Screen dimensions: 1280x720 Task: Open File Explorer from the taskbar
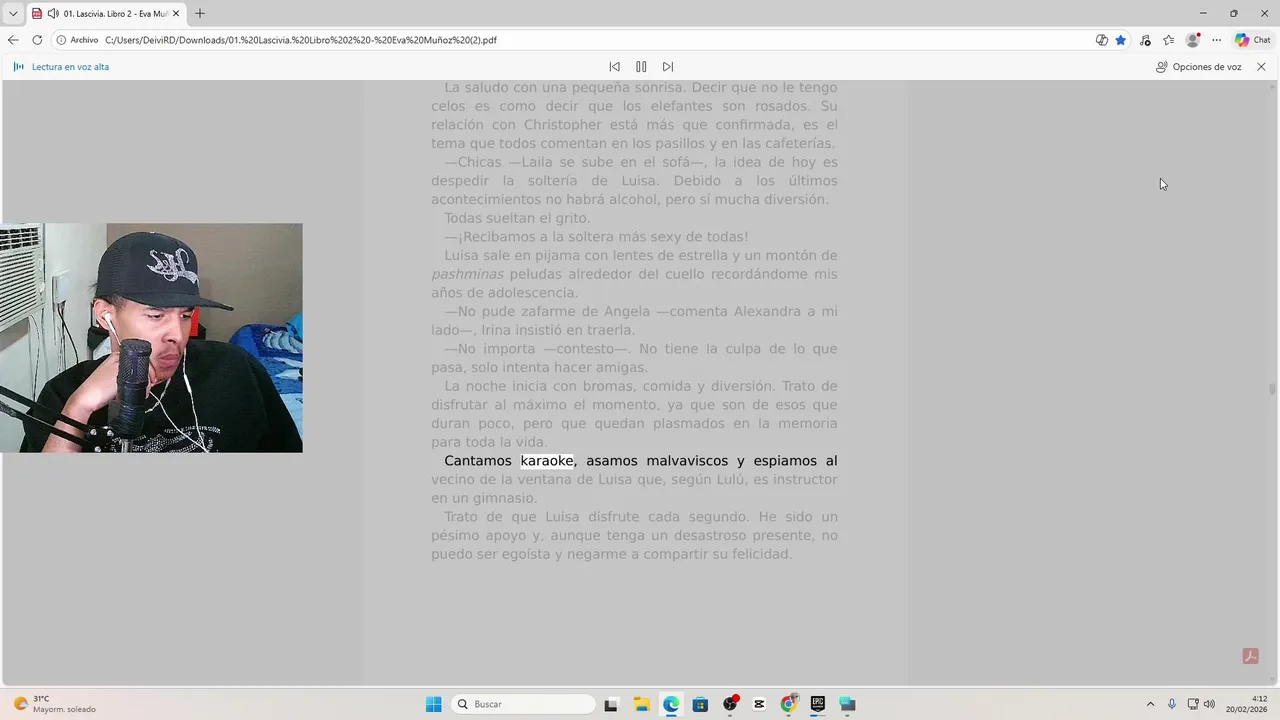tap(641, 704)
